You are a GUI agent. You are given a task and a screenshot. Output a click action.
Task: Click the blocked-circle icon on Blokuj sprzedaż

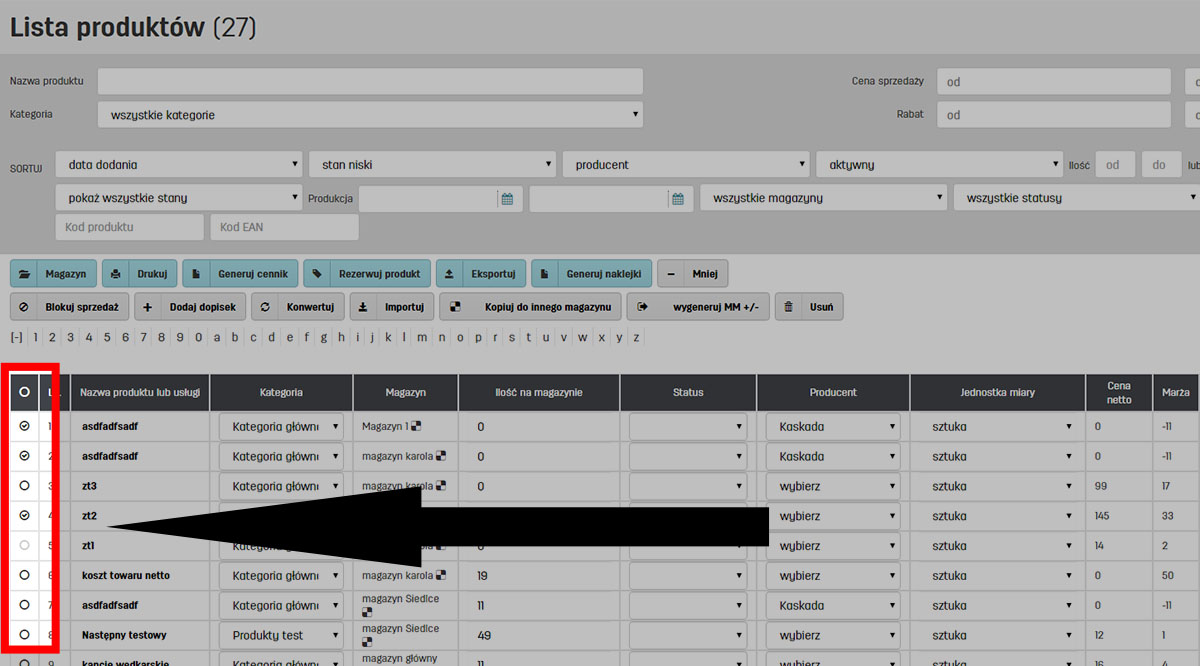[x=24, y=307]
